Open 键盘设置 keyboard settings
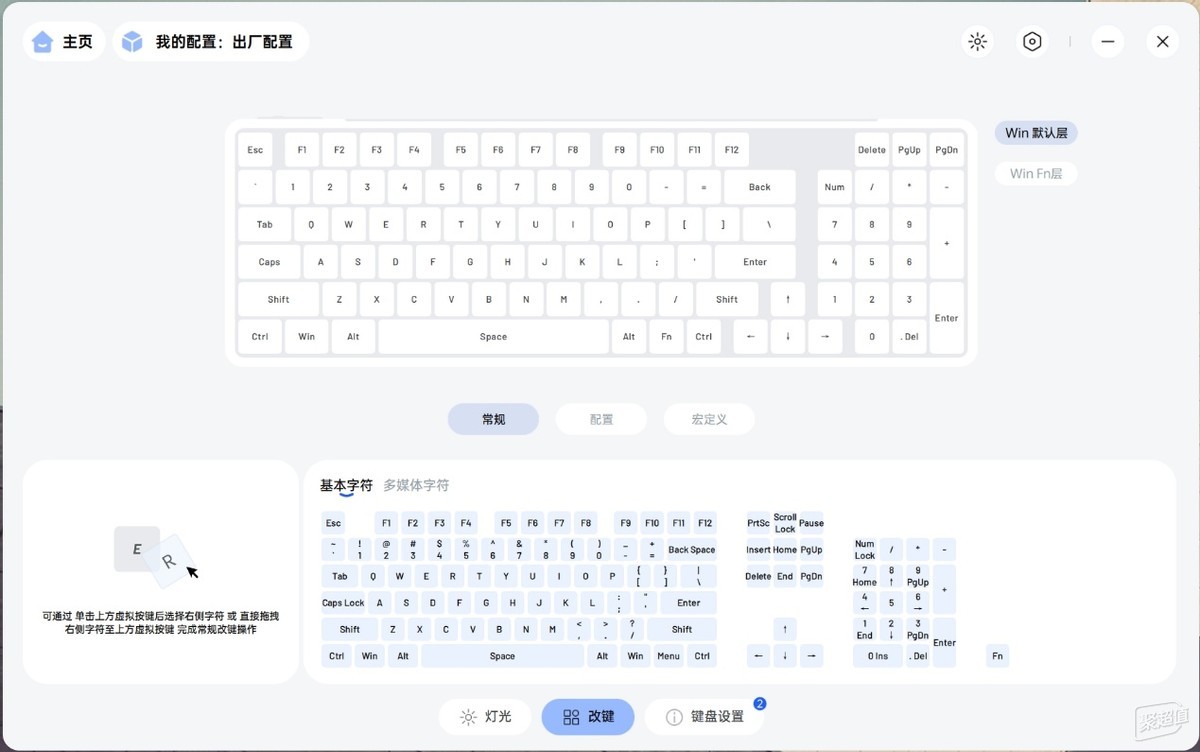Screen dimensions: 1200x752 click(705, 717)
